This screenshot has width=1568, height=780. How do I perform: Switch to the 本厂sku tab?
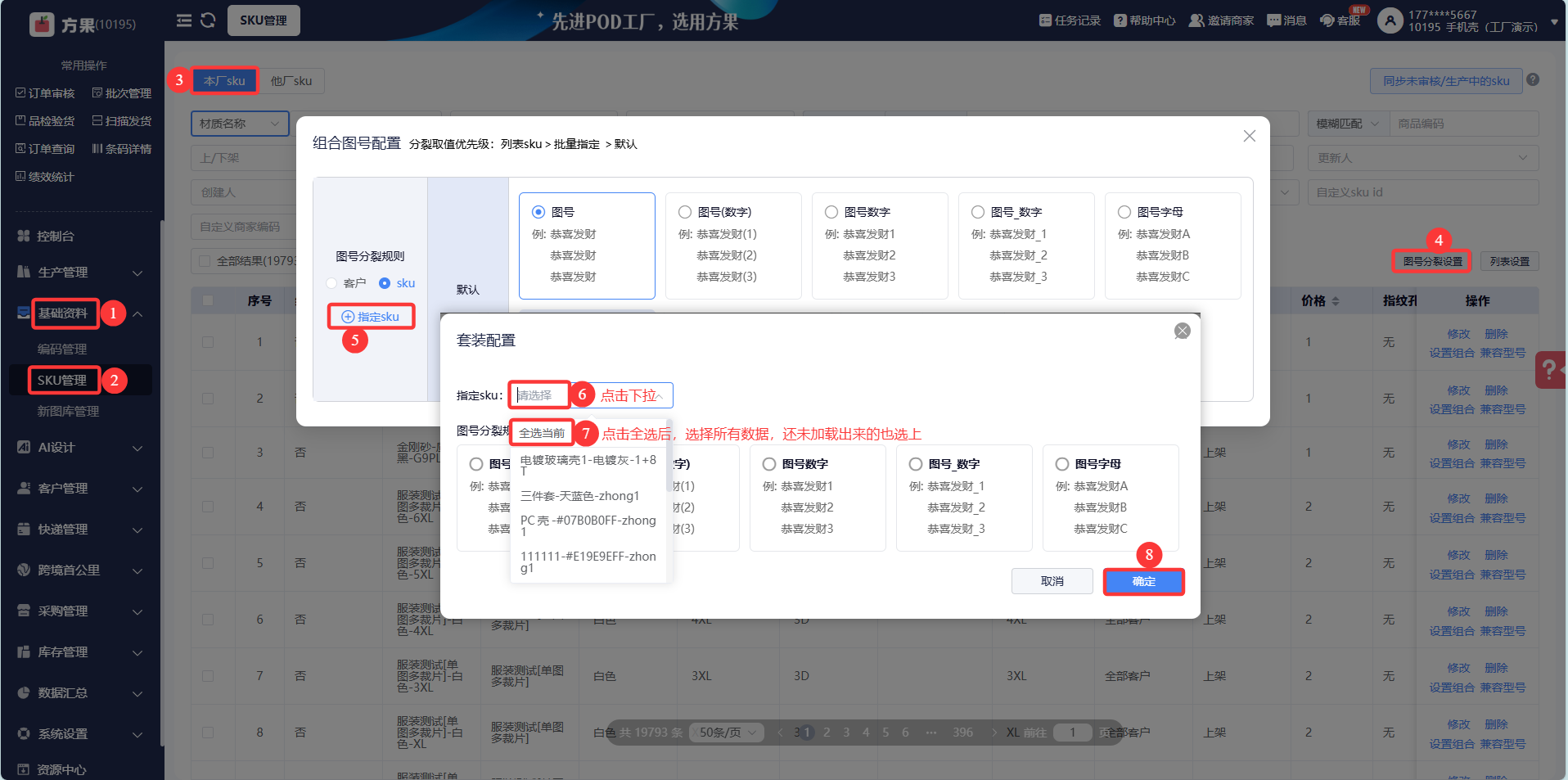224,81
